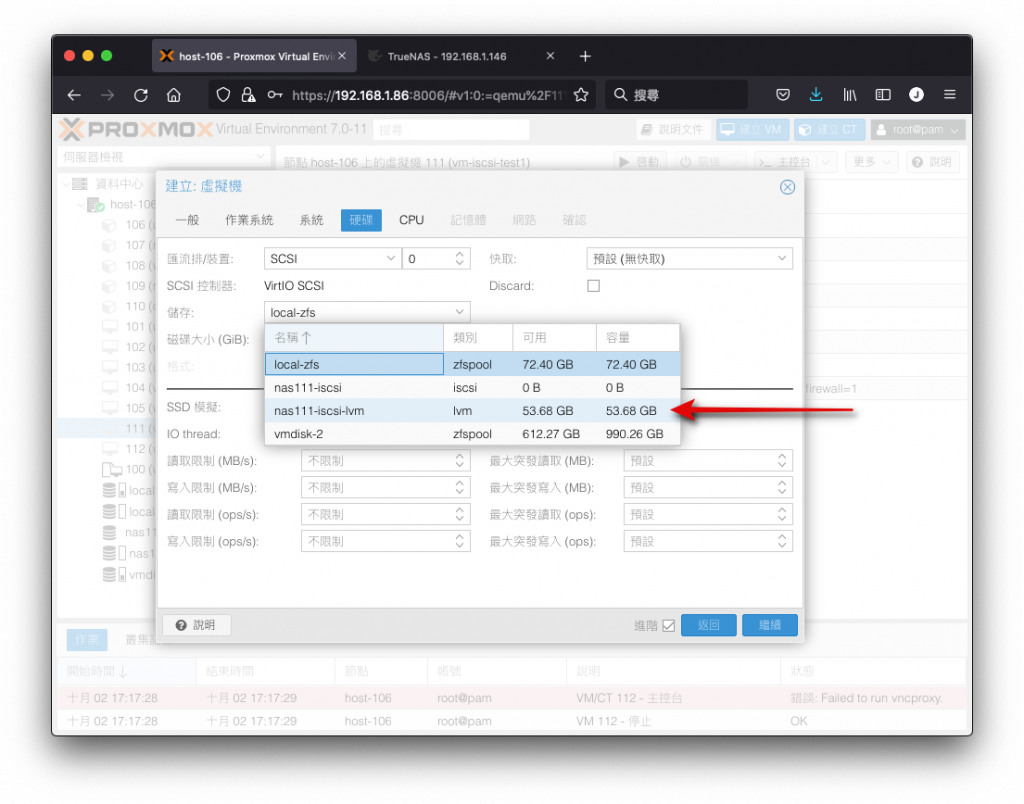Sort by the 類別 column header

point(478,338)
